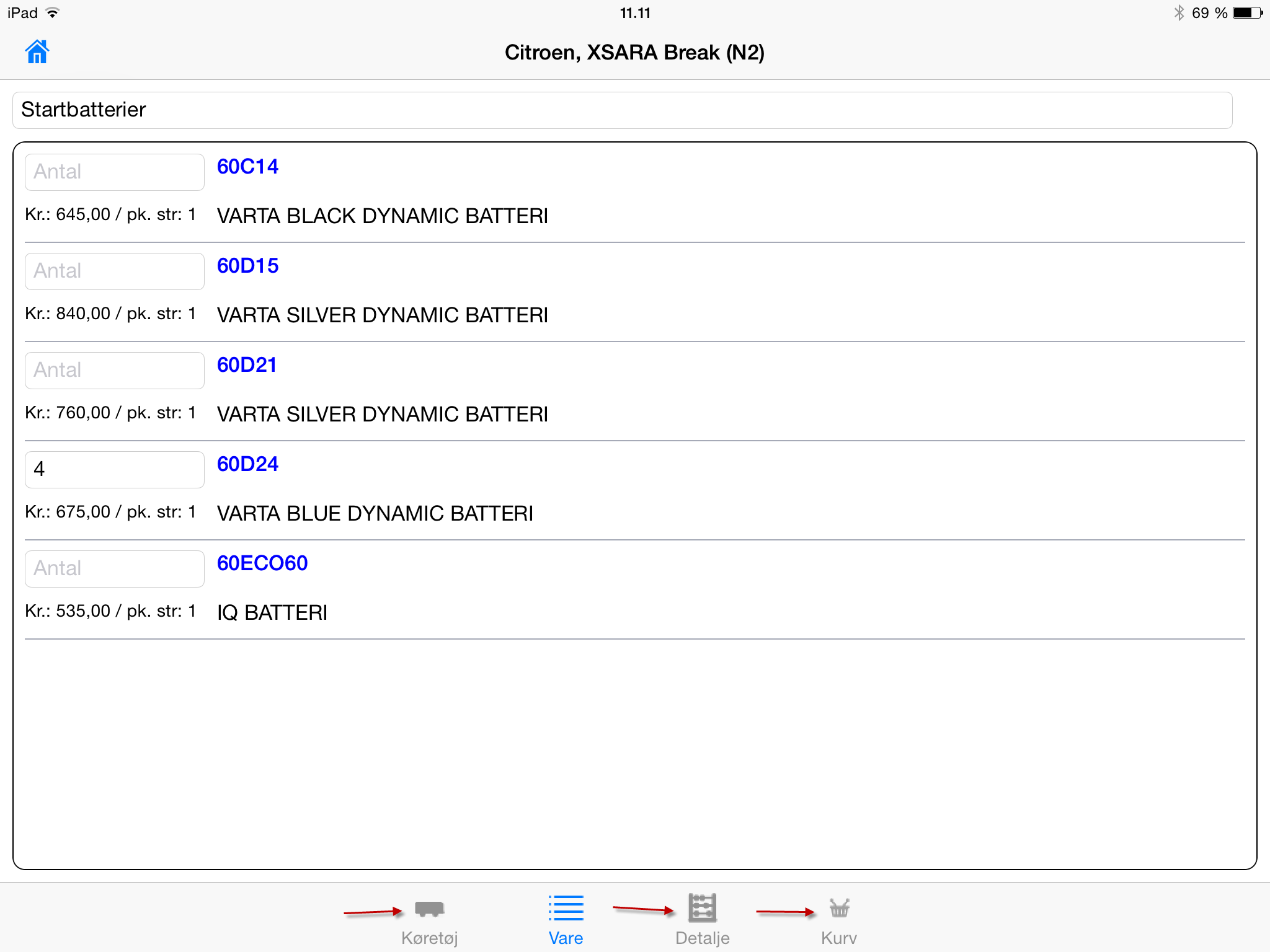Click price Kr.: 760,00 for 60D21
Screen dimensions: 1270x952
coord(68,413)
